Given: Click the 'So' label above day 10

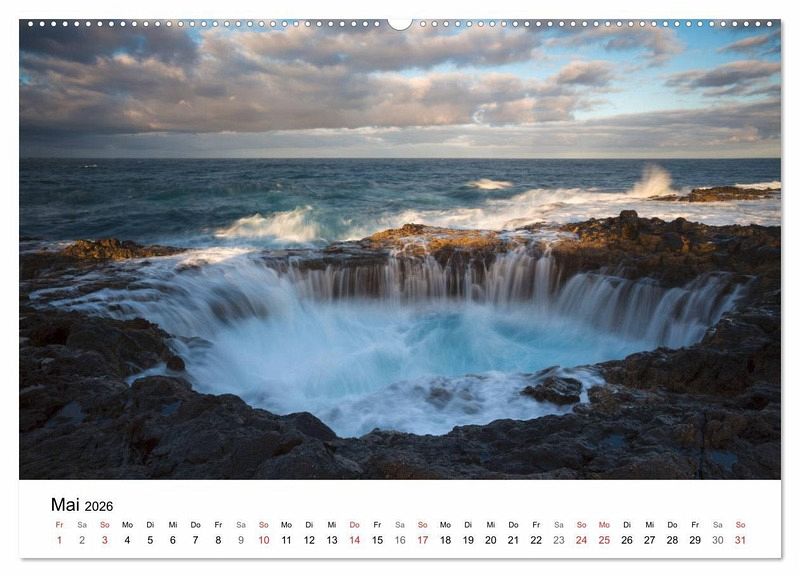Looking at the screenshot, I should click(264, 524).
